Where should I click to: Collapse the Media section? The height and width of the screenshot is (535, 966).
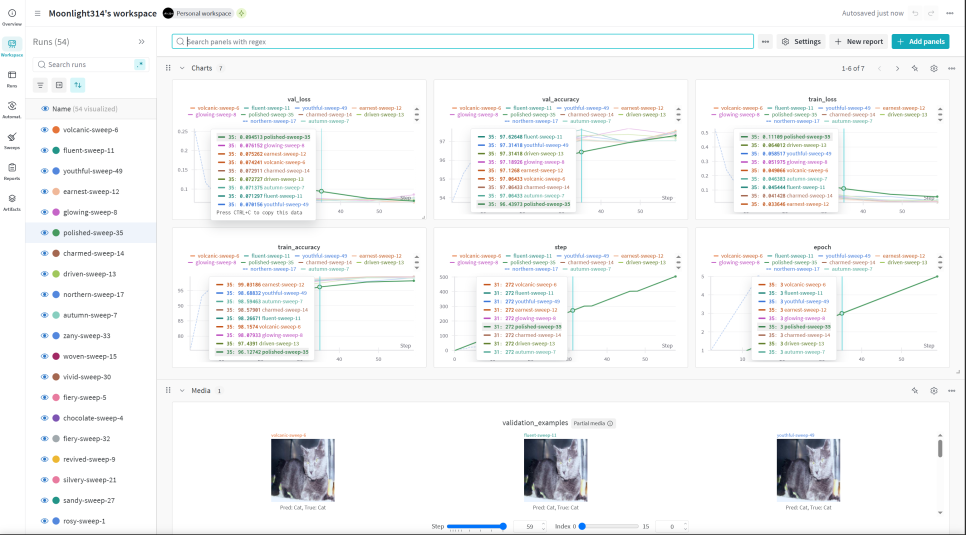click(x=182, y=390)
